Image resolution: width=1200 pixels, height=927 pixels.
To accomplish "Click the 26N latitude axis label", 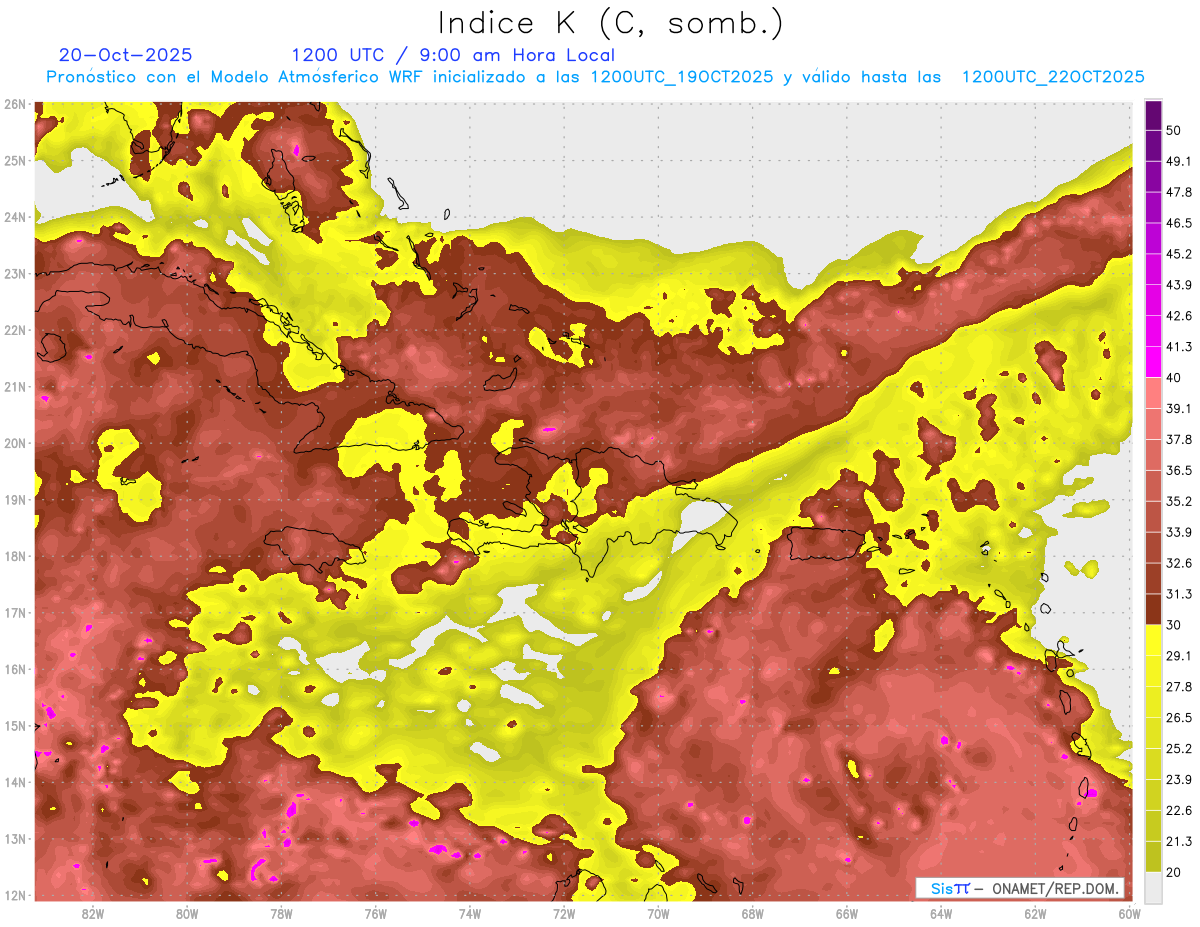I will (14, 104).
